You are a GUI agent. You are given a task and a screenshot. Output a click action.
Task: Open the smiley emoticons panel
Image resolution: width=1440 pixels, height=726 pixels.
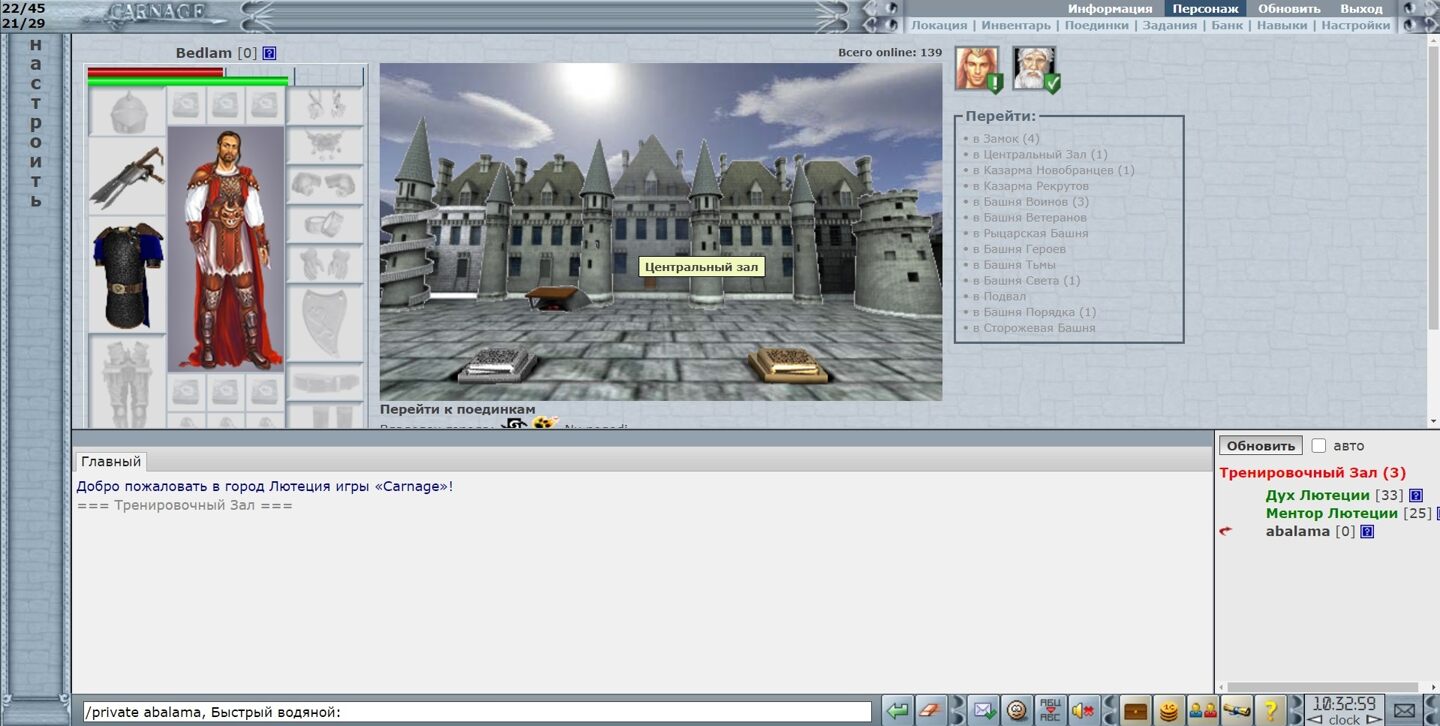coord(1017,710)
